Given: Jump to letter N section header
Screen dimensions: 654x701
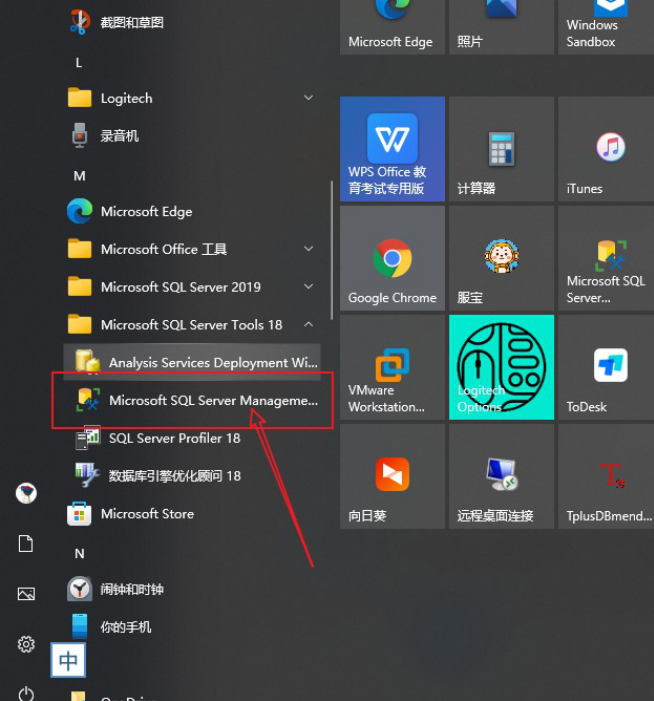Looking at the screenshot, I should click(79, 553).
